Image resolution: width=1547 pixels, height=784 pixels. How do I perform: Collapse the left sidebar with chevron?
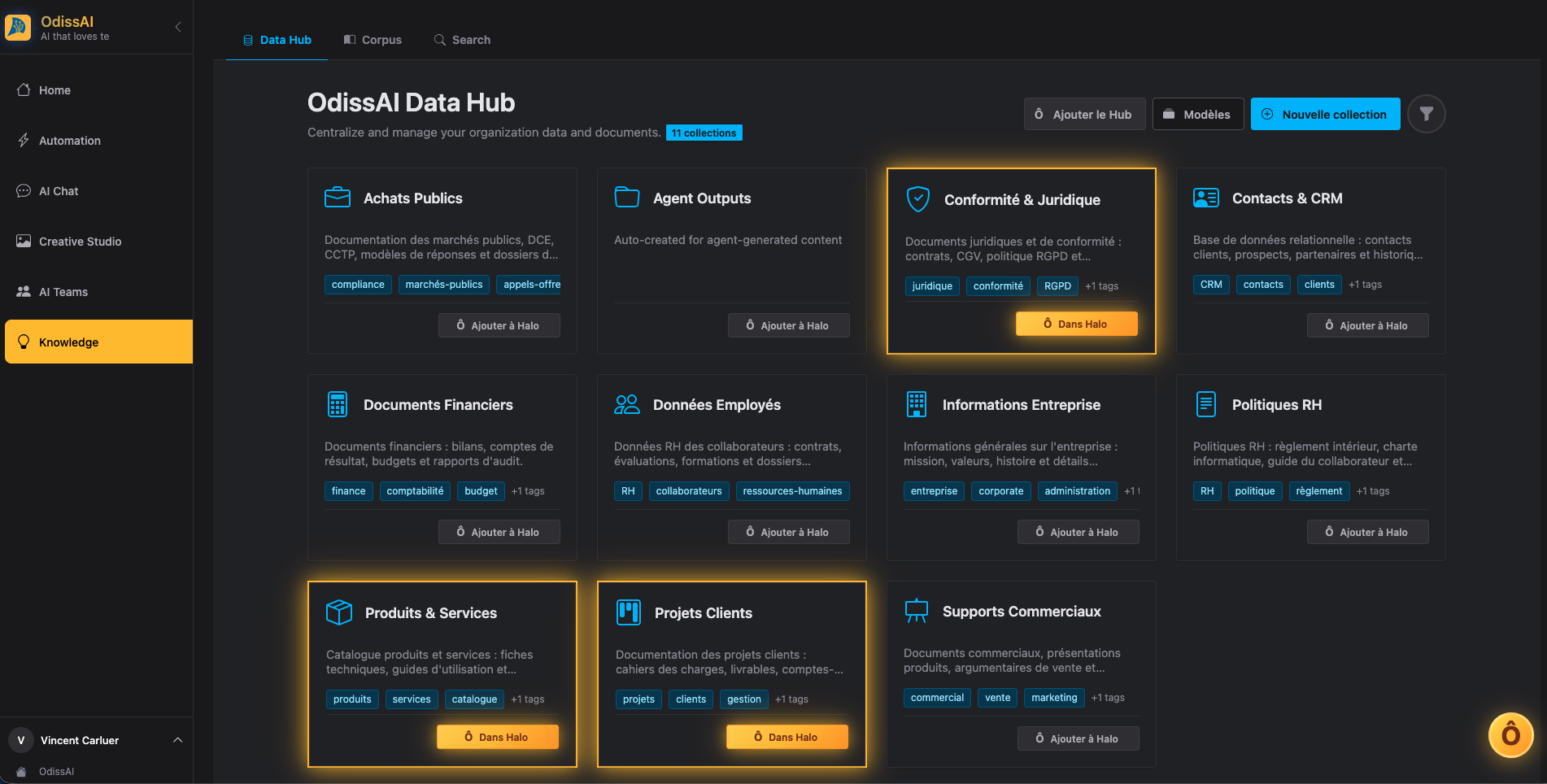[x=178, y=27]
